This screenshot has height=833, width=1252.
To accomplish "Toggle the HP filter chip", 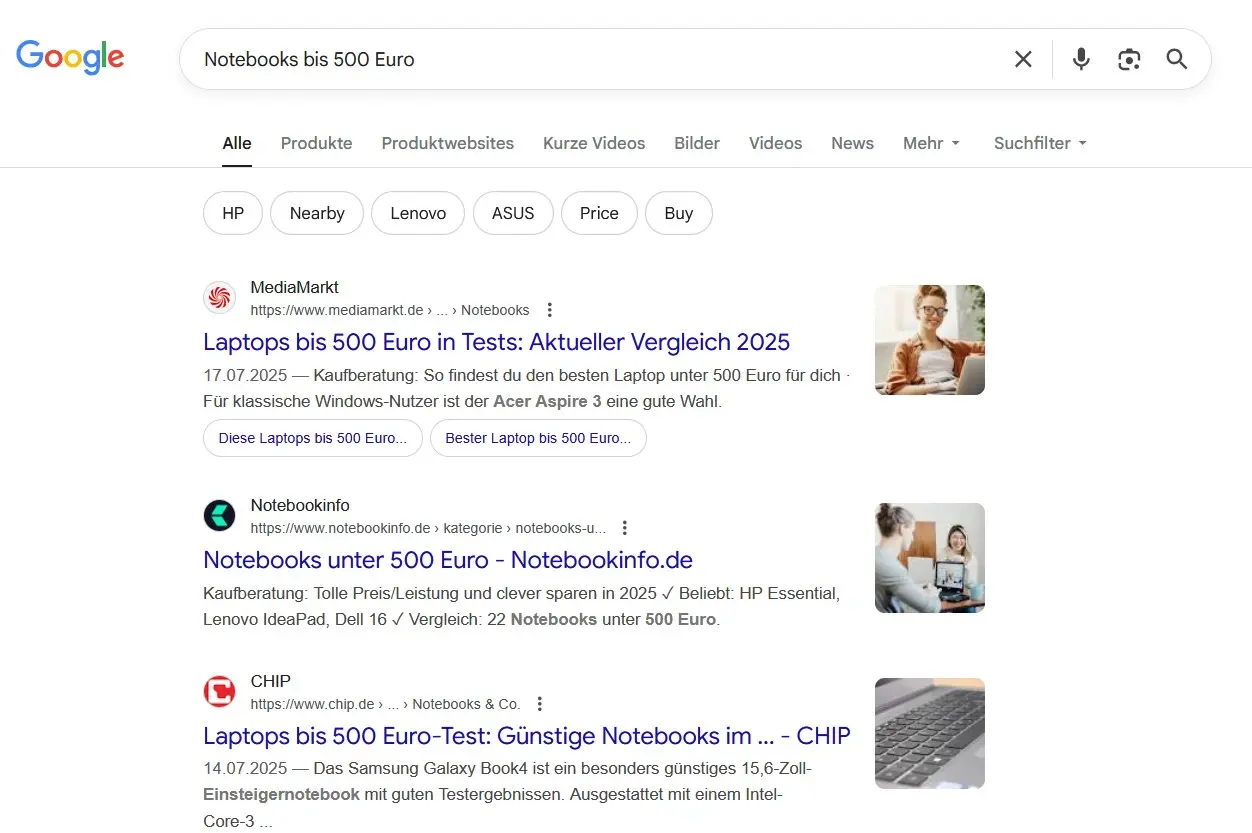I will coord(232,213).
